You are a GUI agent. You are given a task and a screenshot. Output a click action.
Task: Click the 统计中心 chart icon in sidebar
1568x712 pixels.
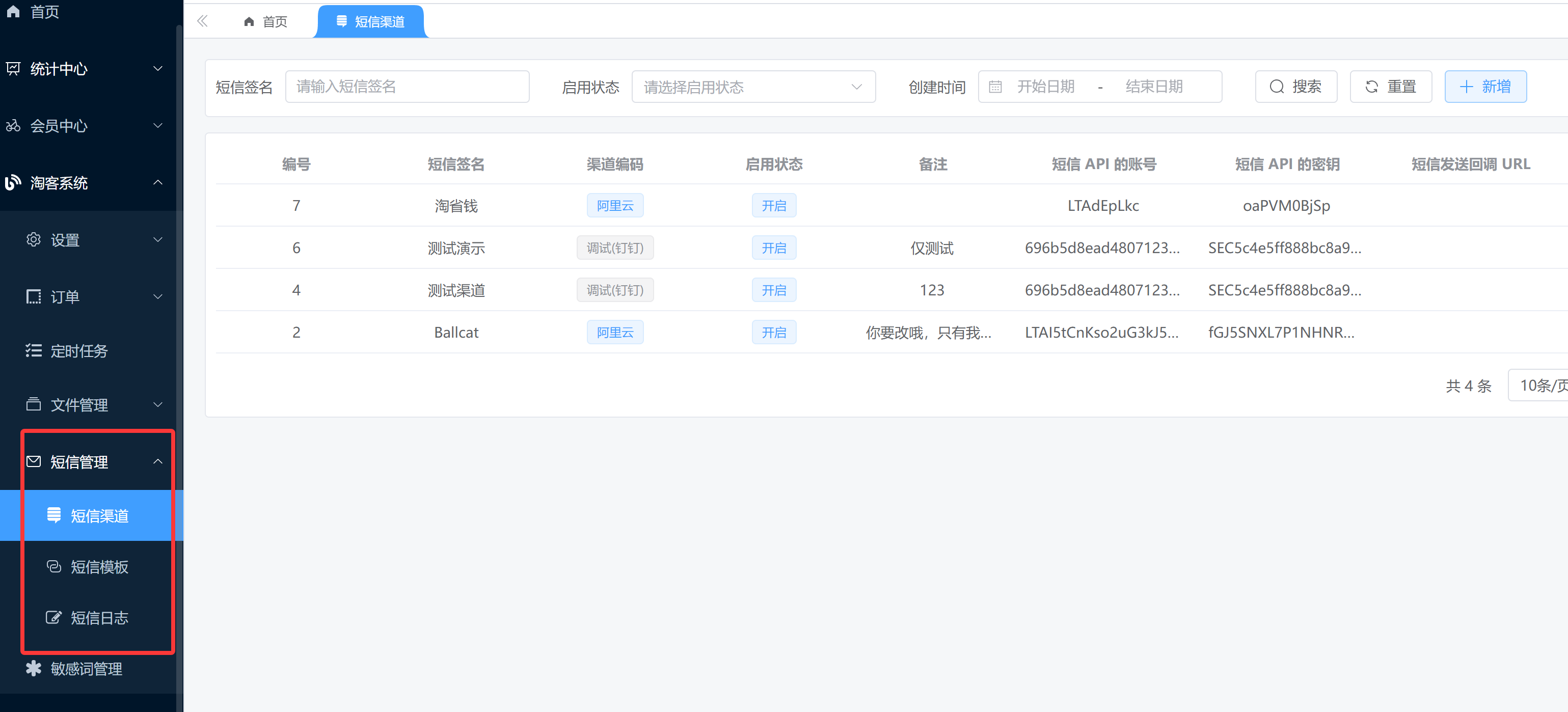point(13,69)
